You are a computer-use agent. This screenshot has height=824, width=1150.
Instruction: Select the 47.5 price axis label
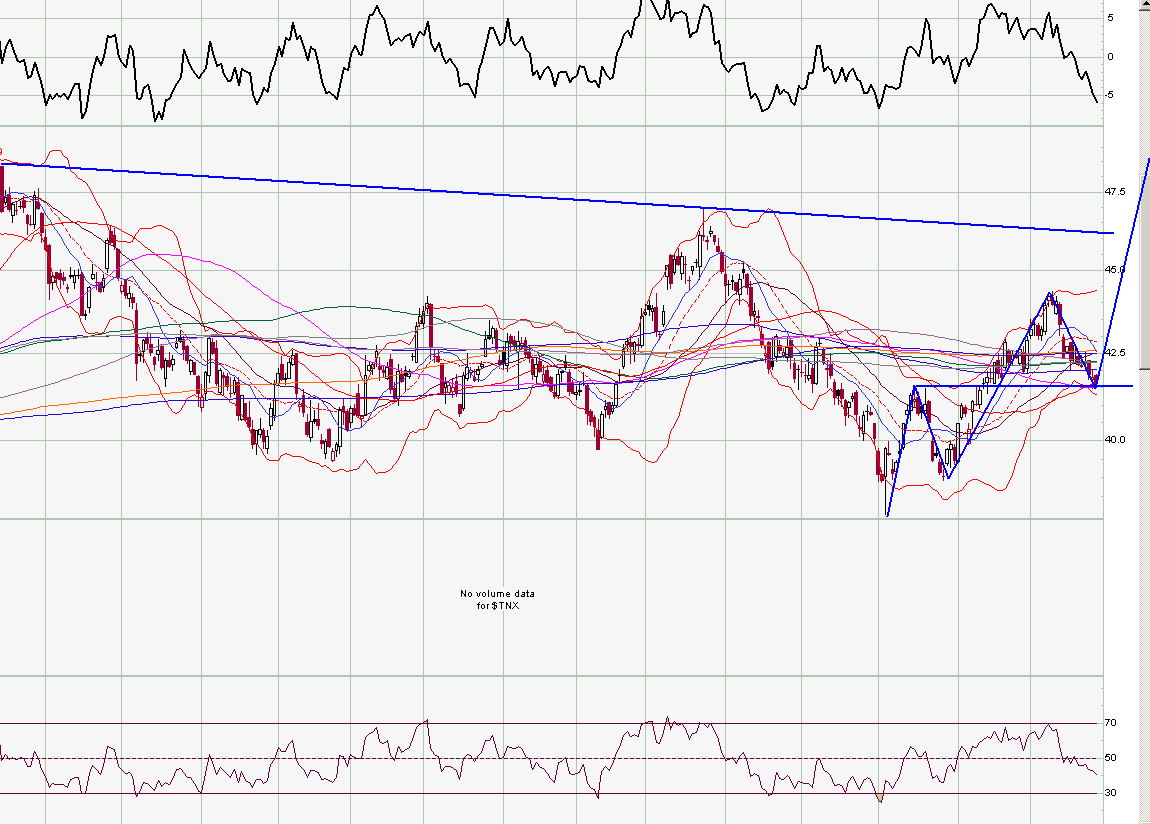tap(1115, 191)
